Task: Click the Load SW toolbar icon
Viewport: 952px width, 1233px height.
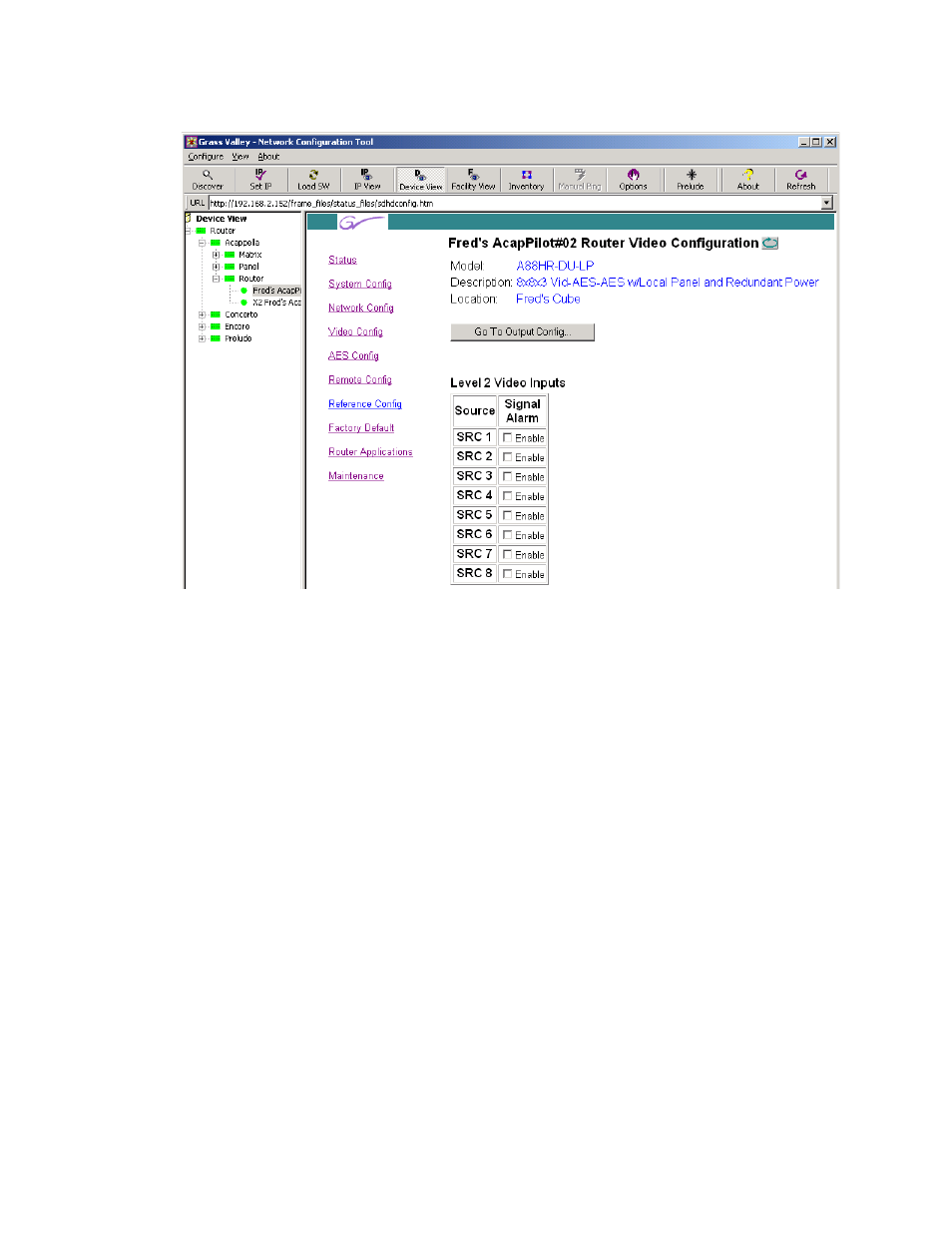Action: (313, 179)
